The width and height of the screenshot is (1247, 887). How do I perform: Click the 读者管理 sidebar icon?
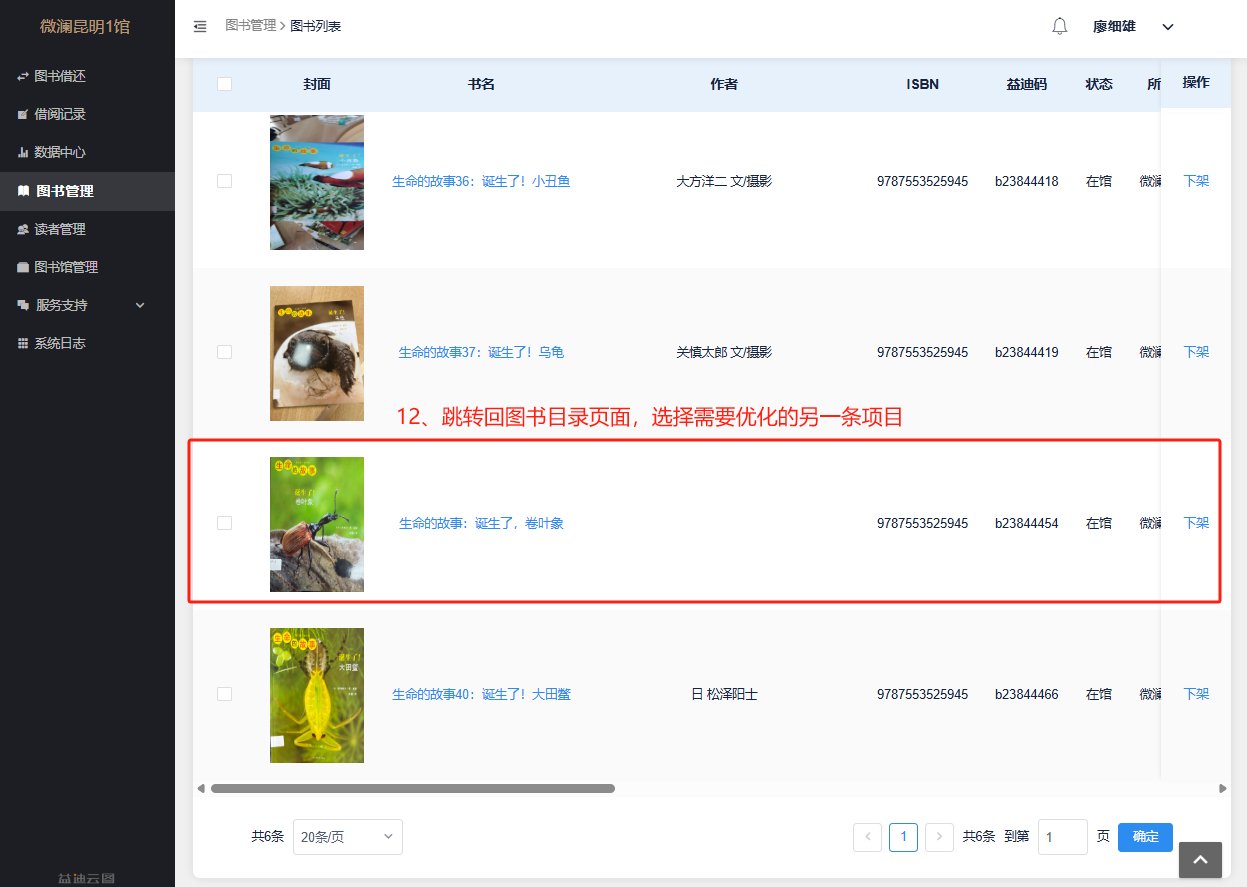tap(22, 229)
